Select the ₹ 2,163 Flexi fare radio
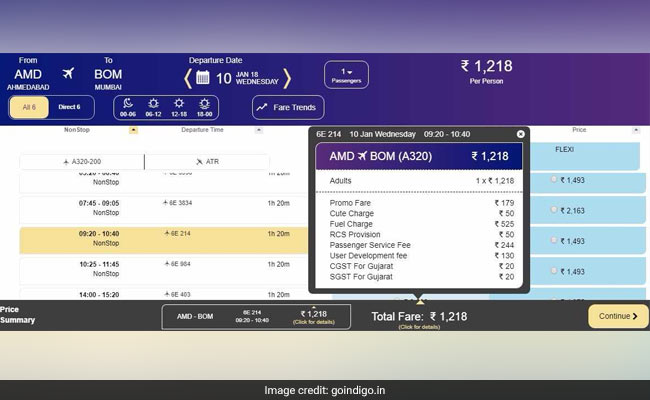The width and height of the screenshot is (650, 400). tap(554, 210)
